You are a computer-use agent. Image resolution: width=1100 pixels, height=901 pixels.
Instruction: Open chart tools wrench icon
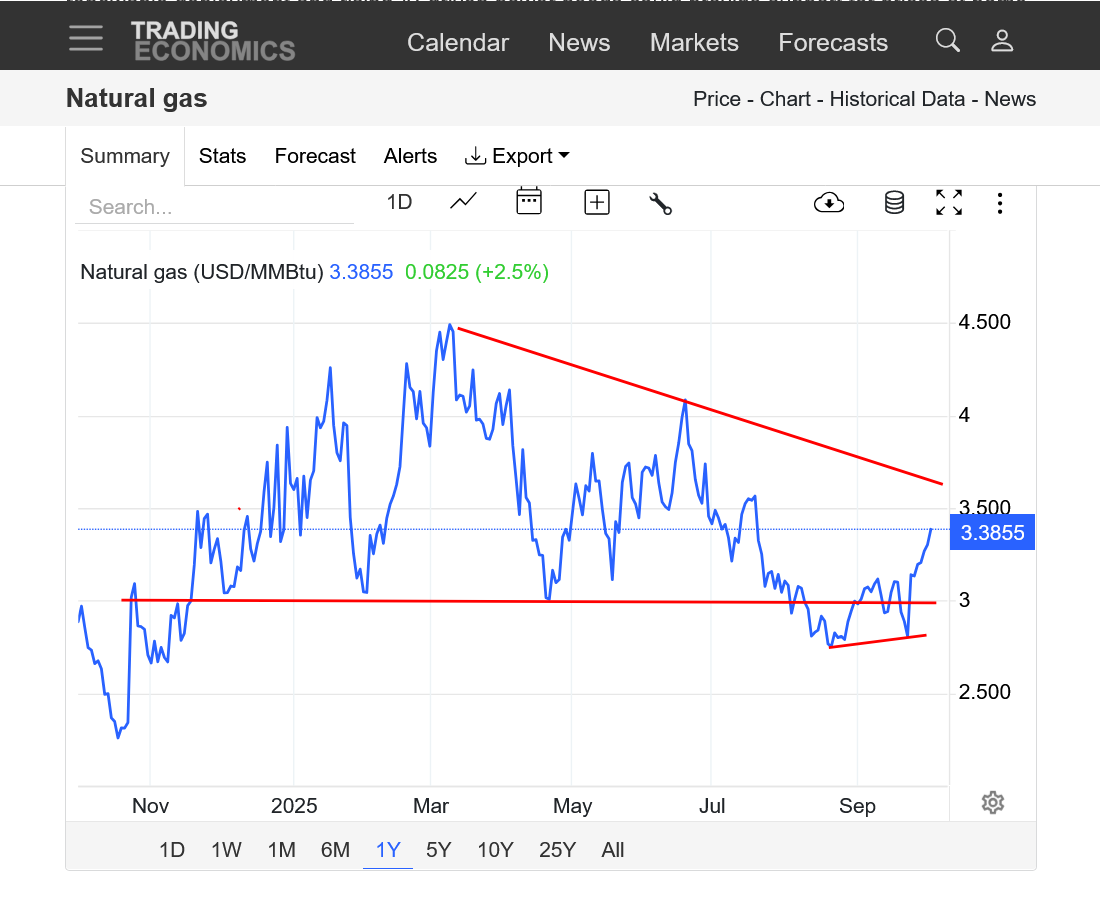[661, 203]
